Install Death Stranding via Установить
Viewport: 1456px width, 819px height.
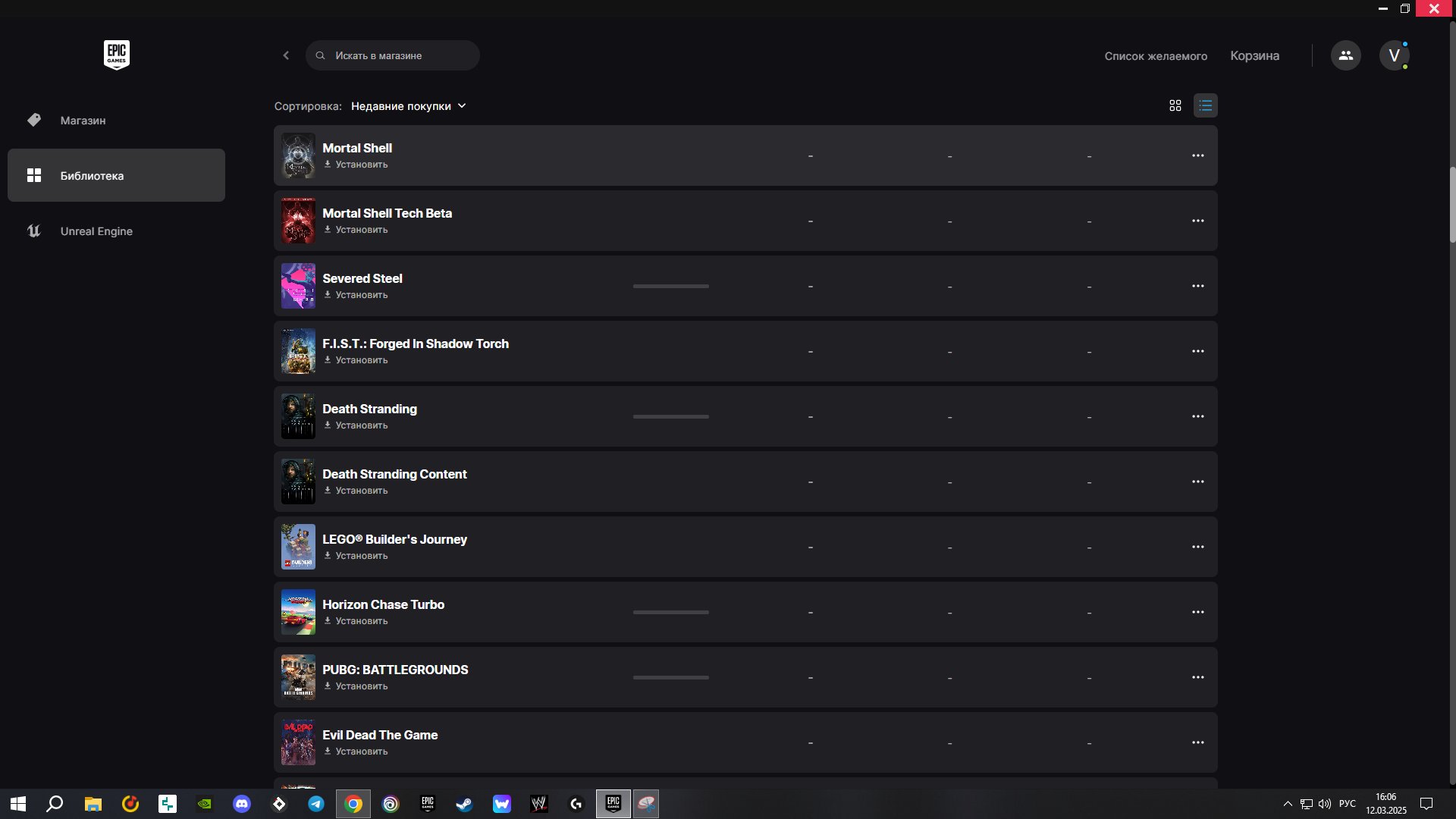click(356, 425)
